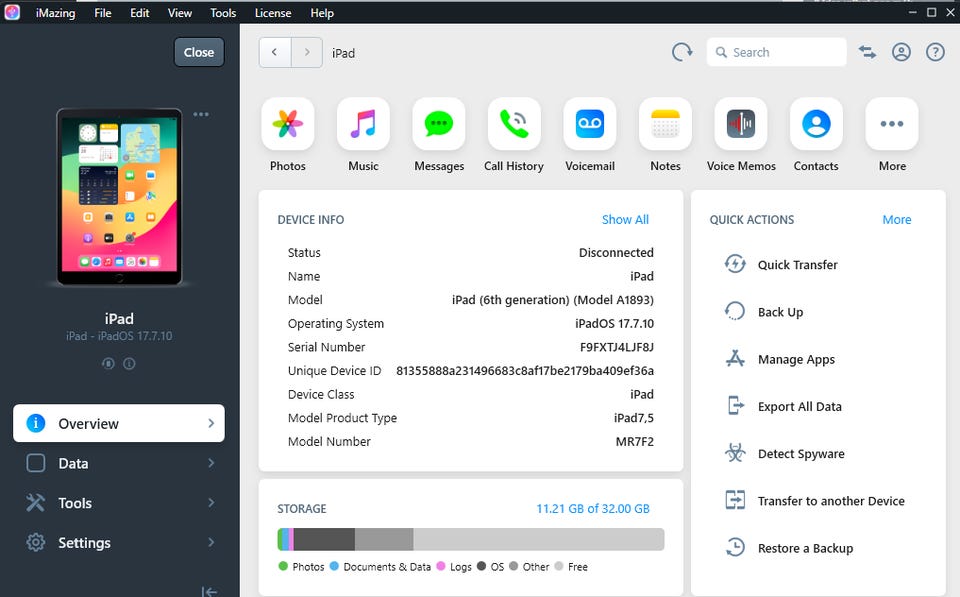This screenshot has width=960, height=597.
Task: Expand the Data section chevron
Action: point(211,463)
